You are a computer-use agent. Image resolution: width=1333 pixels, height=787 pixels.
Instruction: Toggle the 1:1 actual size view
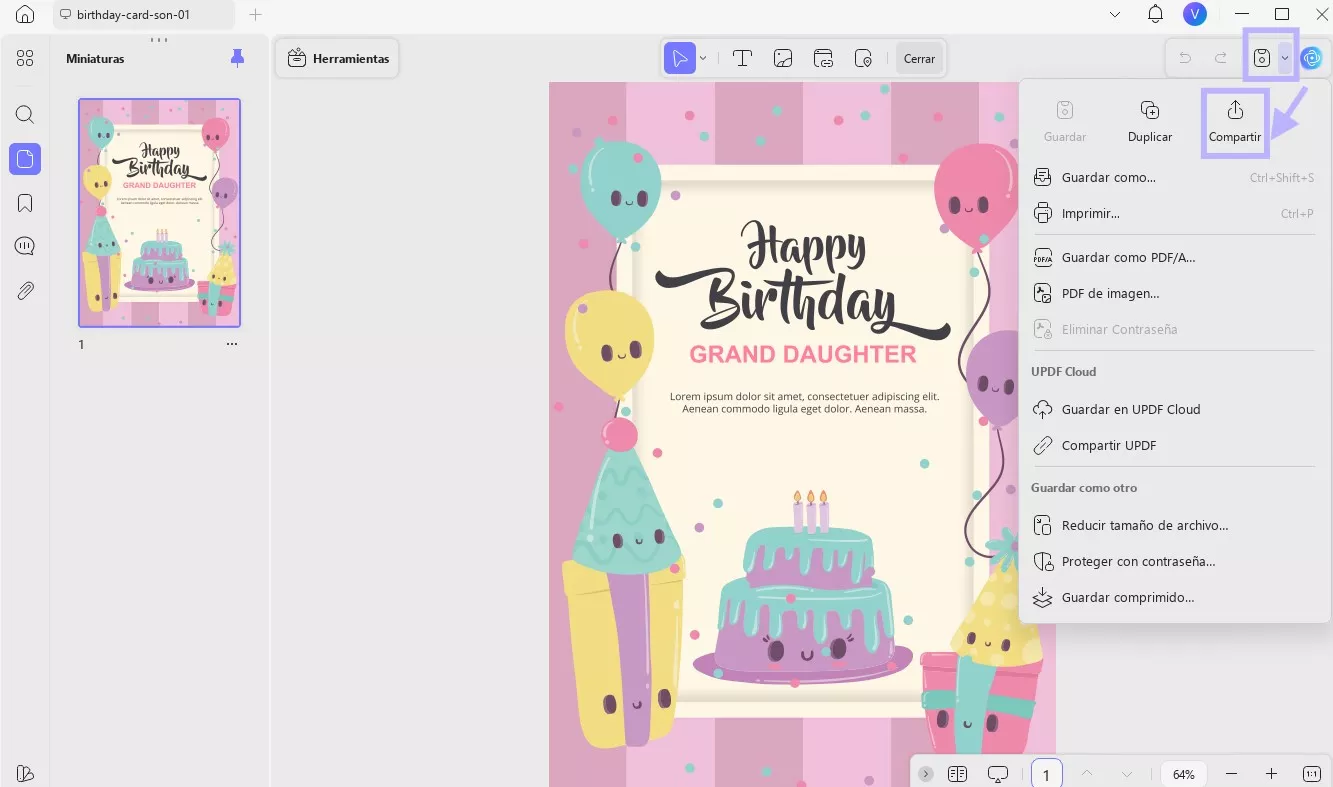pyautogui.click(x=1312, y=774)
